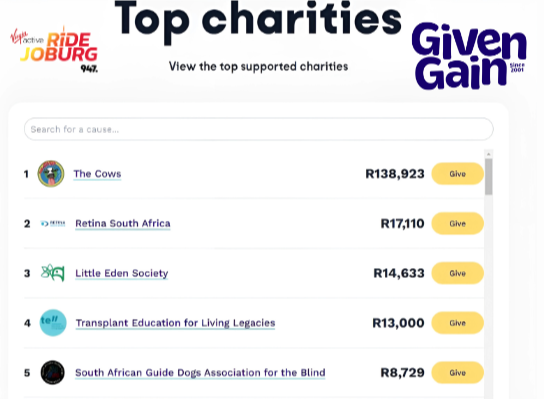The width and height of the screenshot is (544, 399).
Task: Open the Retina South Africa link
Action: tap(123, 223)
